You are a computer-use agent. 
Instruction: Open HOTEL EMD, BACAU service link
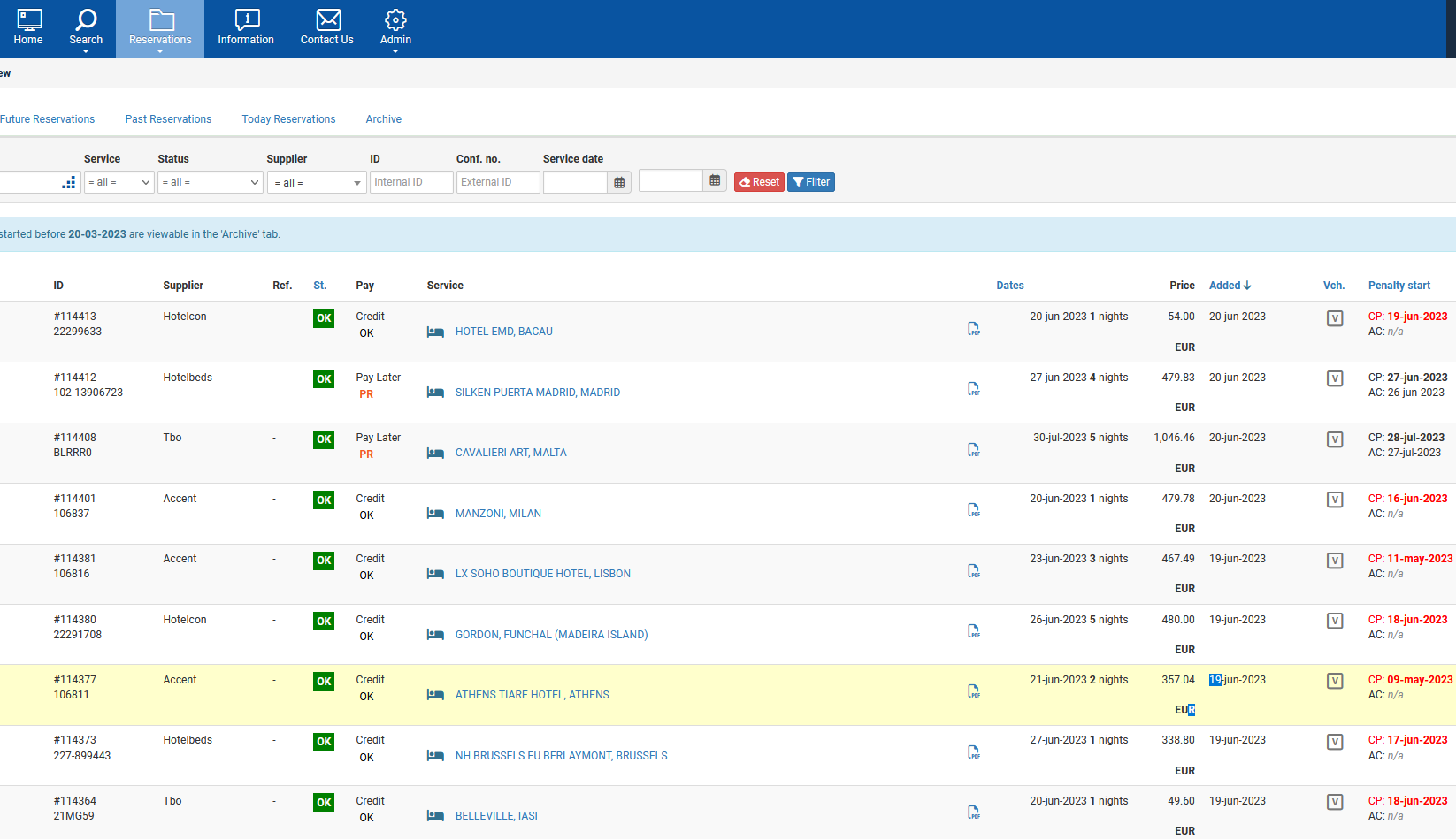click(x=504, y=332)
